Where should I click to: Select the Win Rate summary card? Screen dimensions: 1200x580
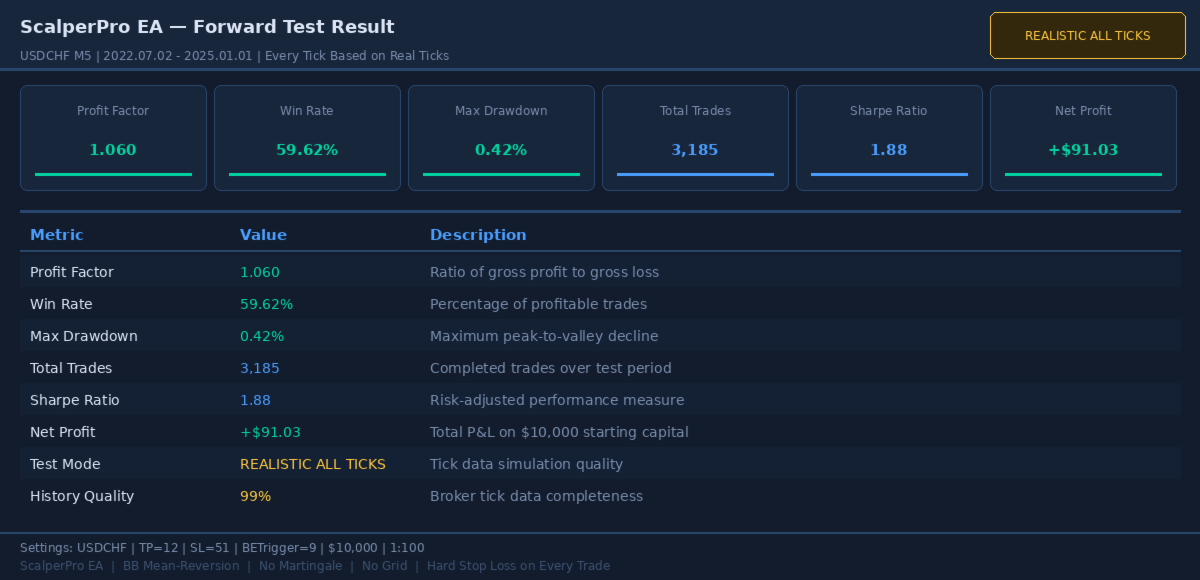pos(307,137)
